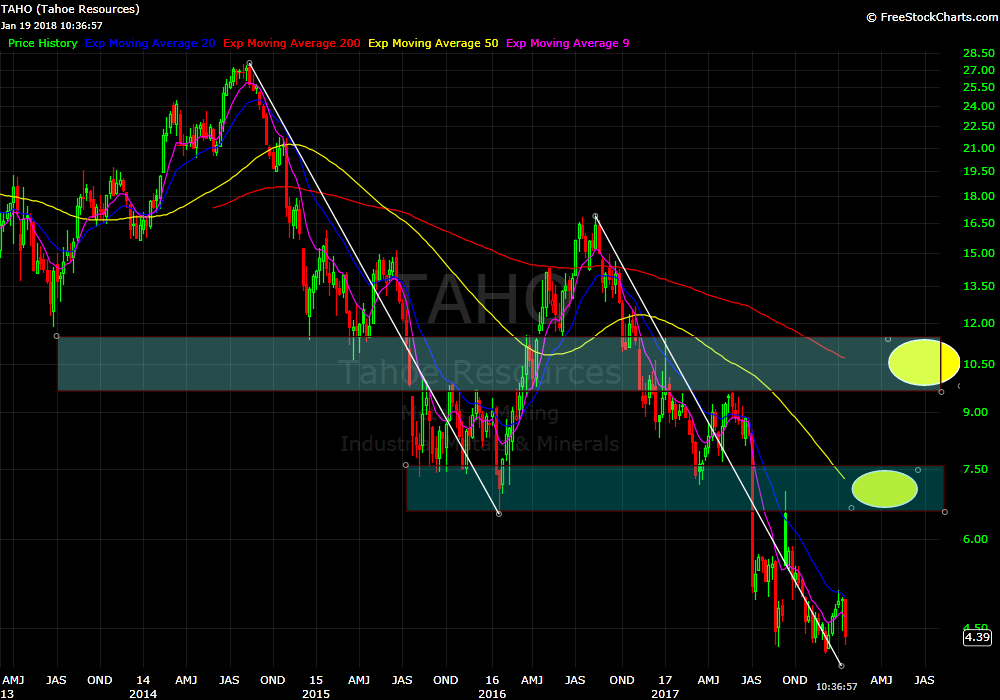This screenshot has width=1000, height=700.
Task: Click the Exp Moving Average 20 legend
Action: pyautogui.click(x=150, y=43)
